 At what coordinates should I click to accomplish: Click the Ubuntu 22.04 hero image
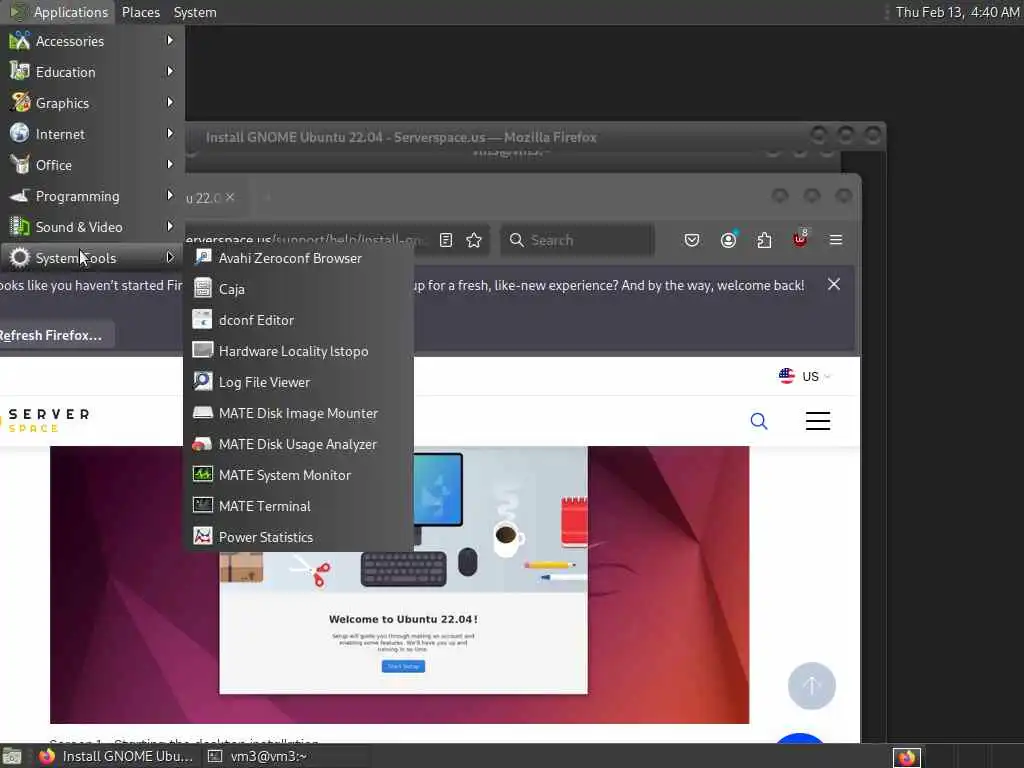(400, 584)
